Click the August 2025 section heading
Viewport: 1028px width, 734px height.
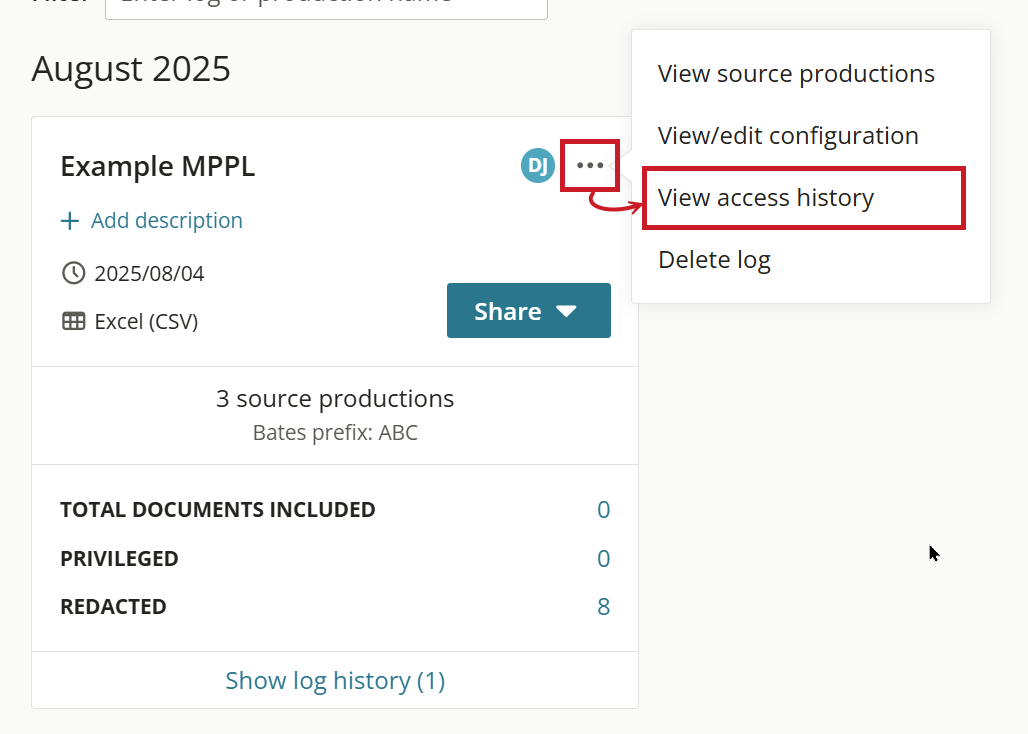131,69
